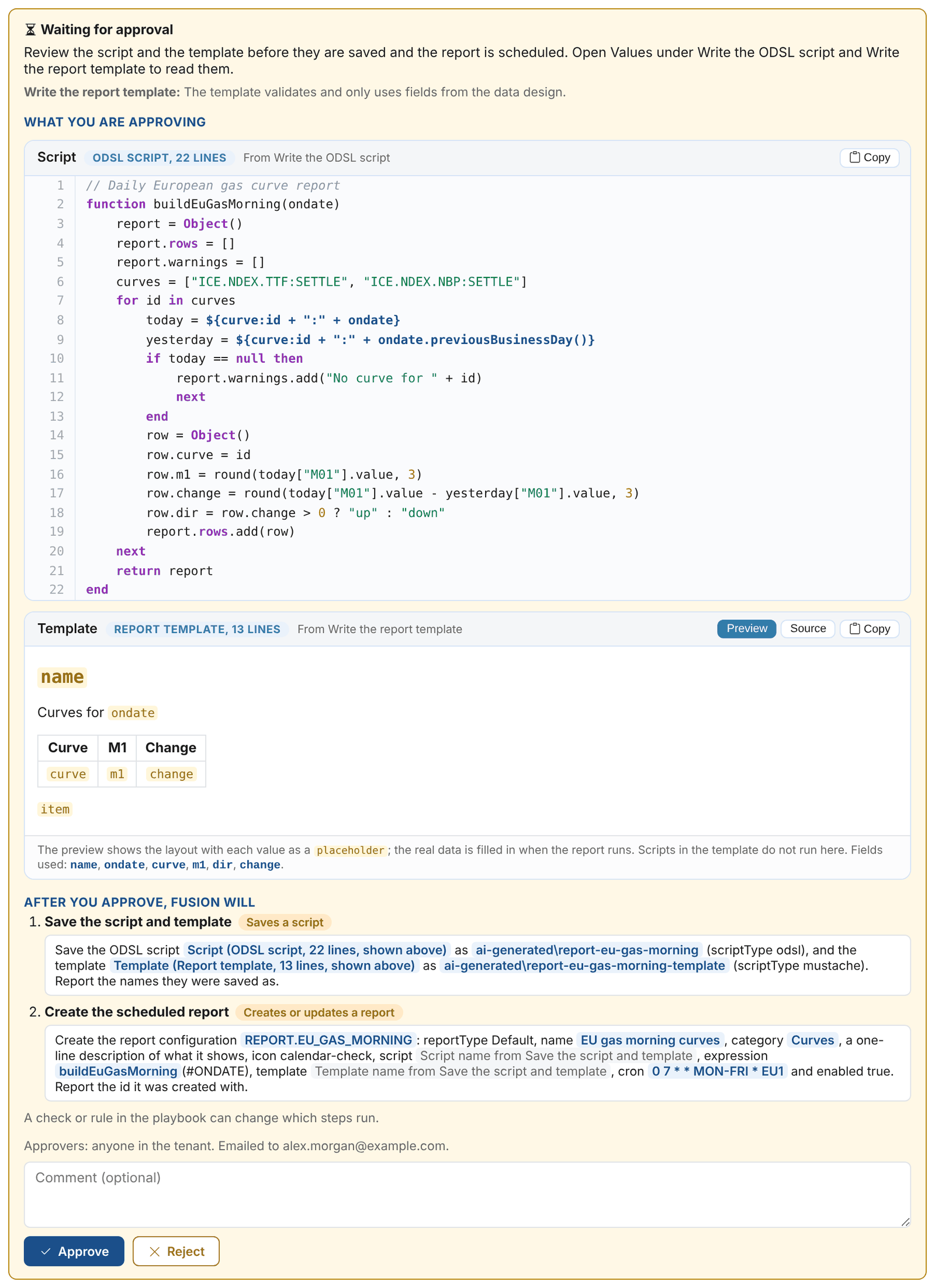Click the 'Create the scheduled report' step heading
This screenshot has height=1288, width=935.
[x=137, y=1012]
